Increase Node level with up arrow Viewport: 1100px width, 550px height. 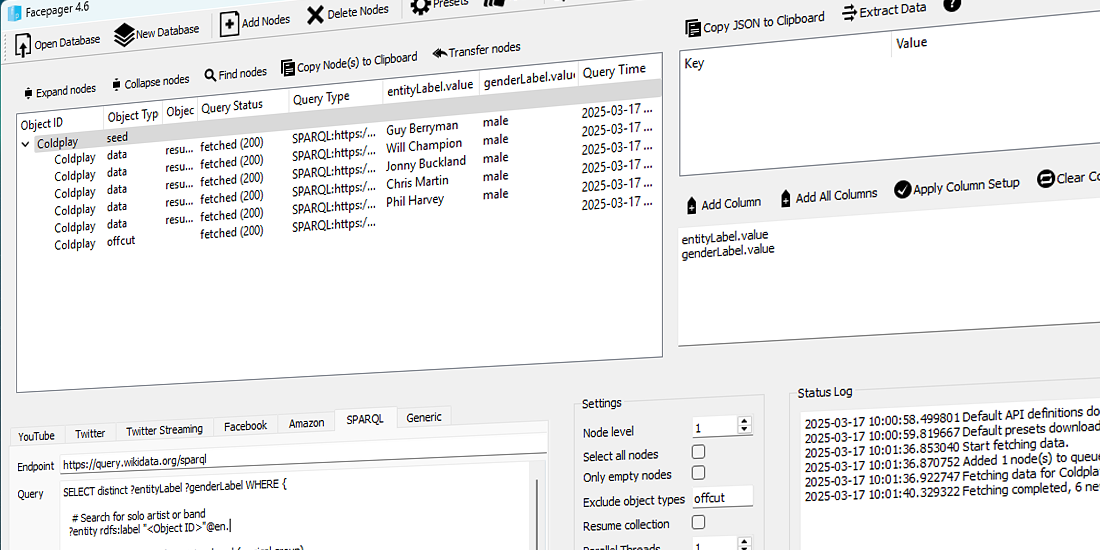(x=744, y=422)
